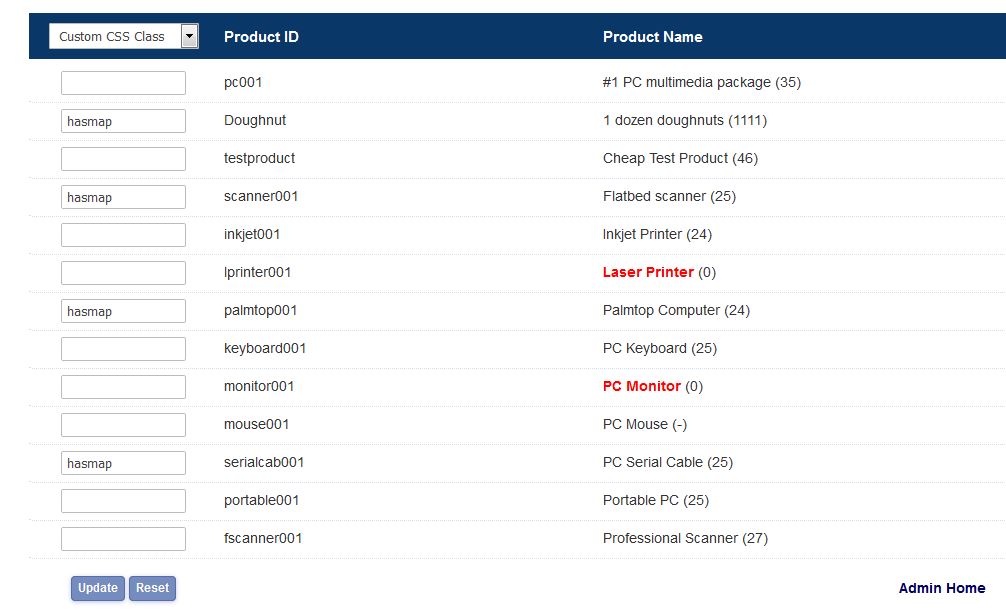This screenshot has height=615, width=1006.
Task: Click the Product Name column header
Action: click(652, 37)
